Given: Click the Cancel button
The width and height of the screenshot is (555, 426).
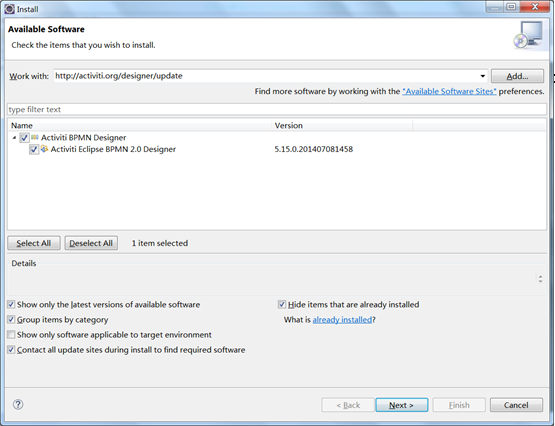Looking at the screenshot, I should [516, 405].
